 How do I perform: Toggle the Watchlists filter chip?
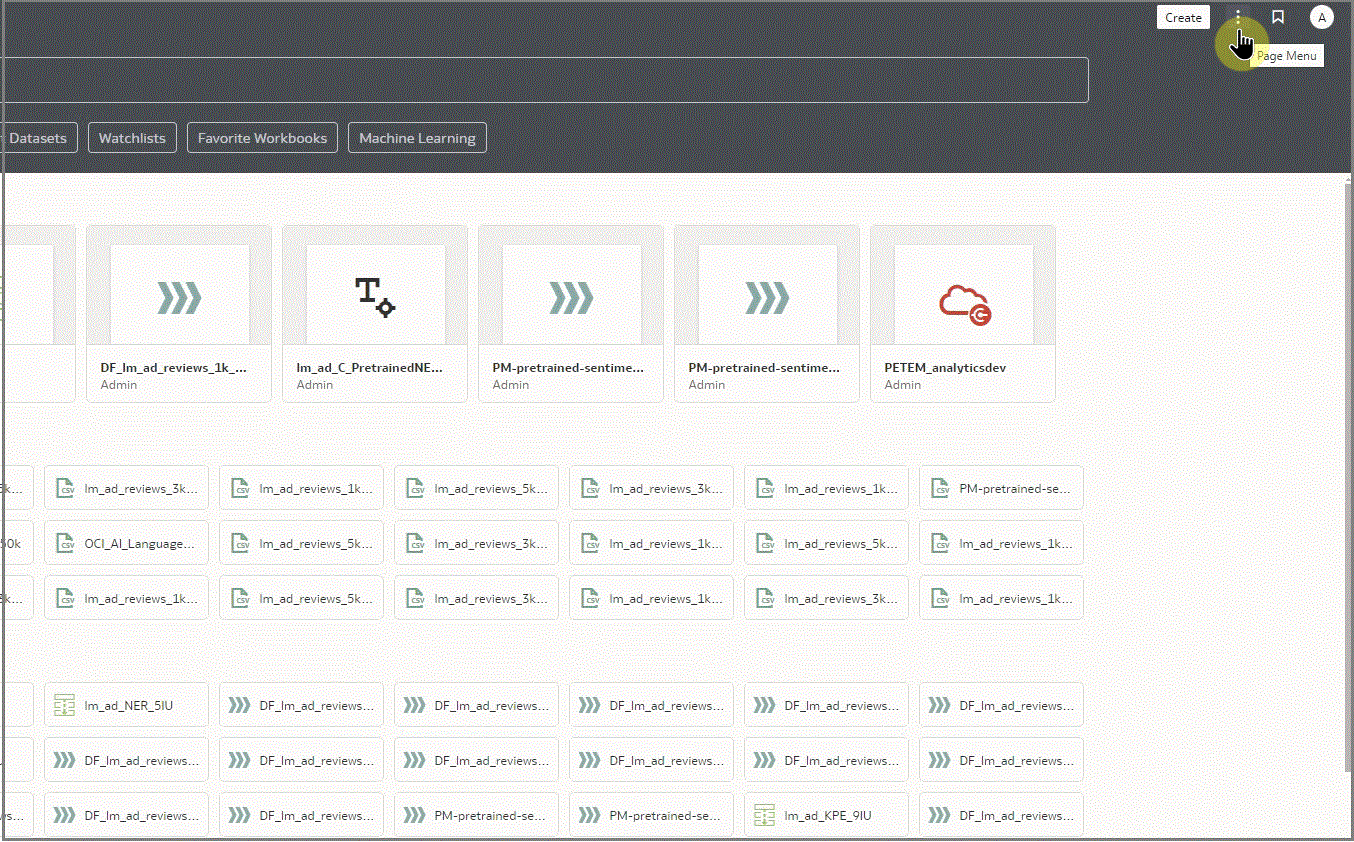(132, 138)
